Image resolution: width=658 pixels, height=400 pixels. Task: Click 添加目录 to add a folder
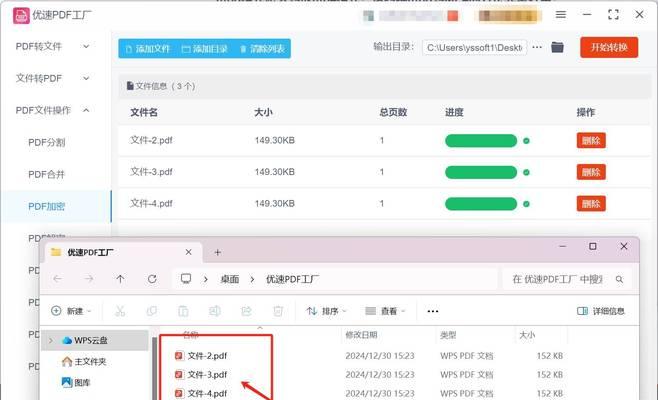click(x=205, y=49)
